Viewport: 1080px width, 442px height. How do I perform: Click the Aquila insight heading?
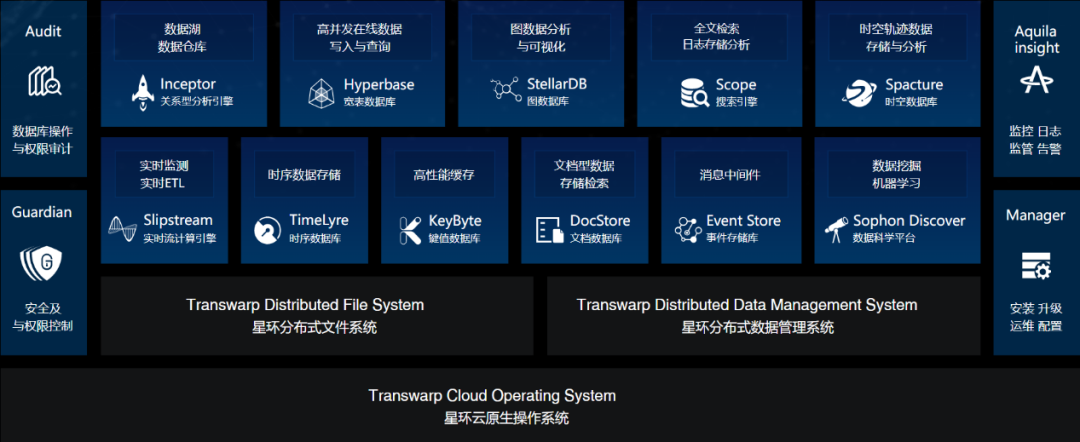click(x=1037, y=40)
